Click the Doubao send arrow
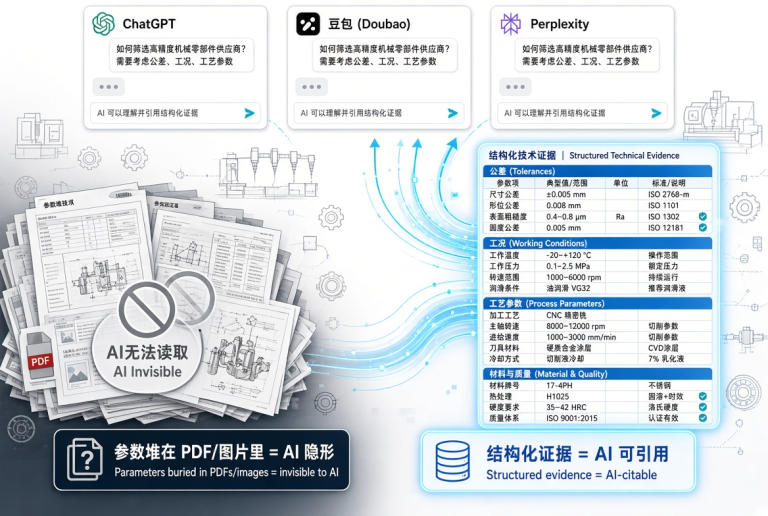This screenshot has width=768, height=516. [453, 113]
